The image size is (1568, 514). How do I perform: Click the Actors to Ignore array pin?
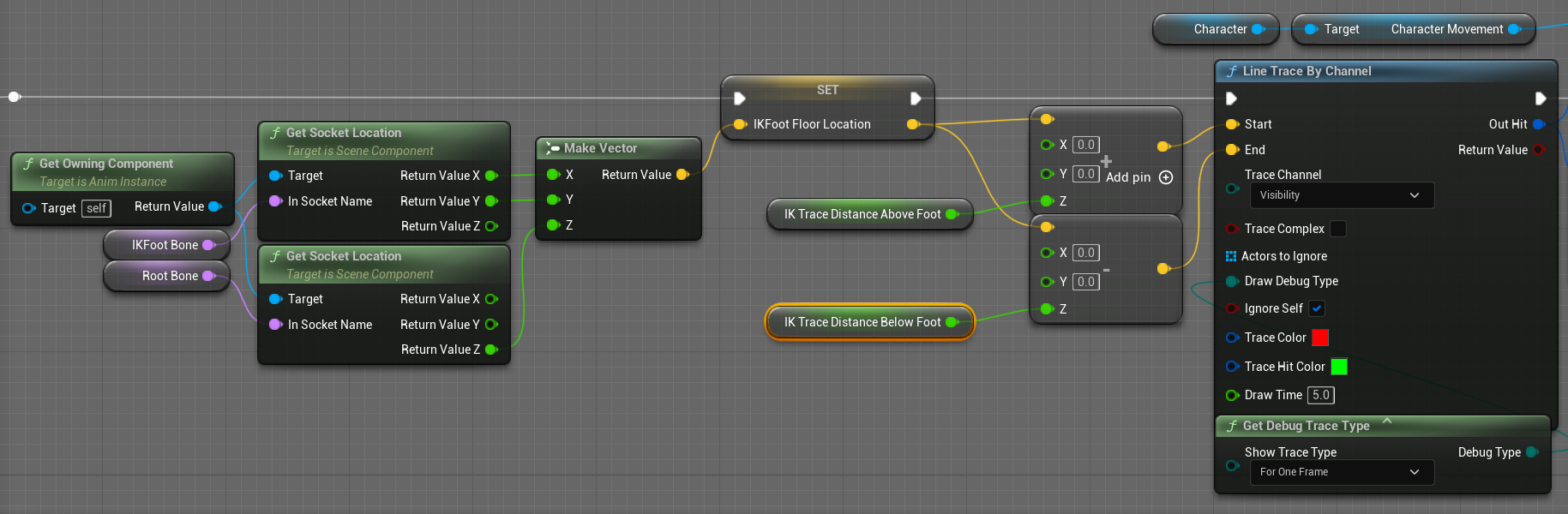[x=1231, y=256]
